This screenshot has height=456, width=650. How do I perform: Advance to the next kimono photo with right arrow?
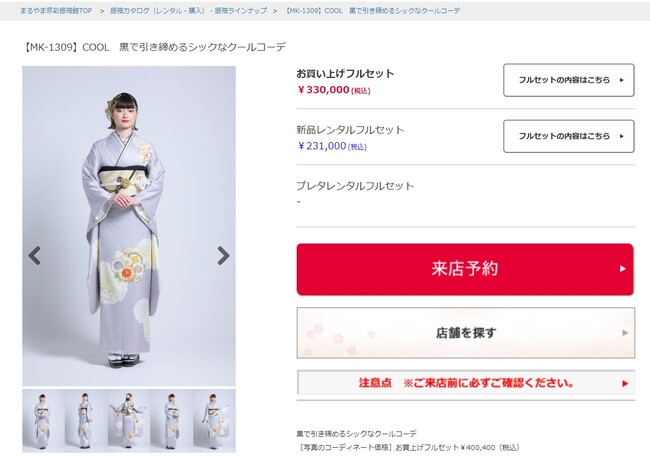pyautogui.click(x=223, y=256)
